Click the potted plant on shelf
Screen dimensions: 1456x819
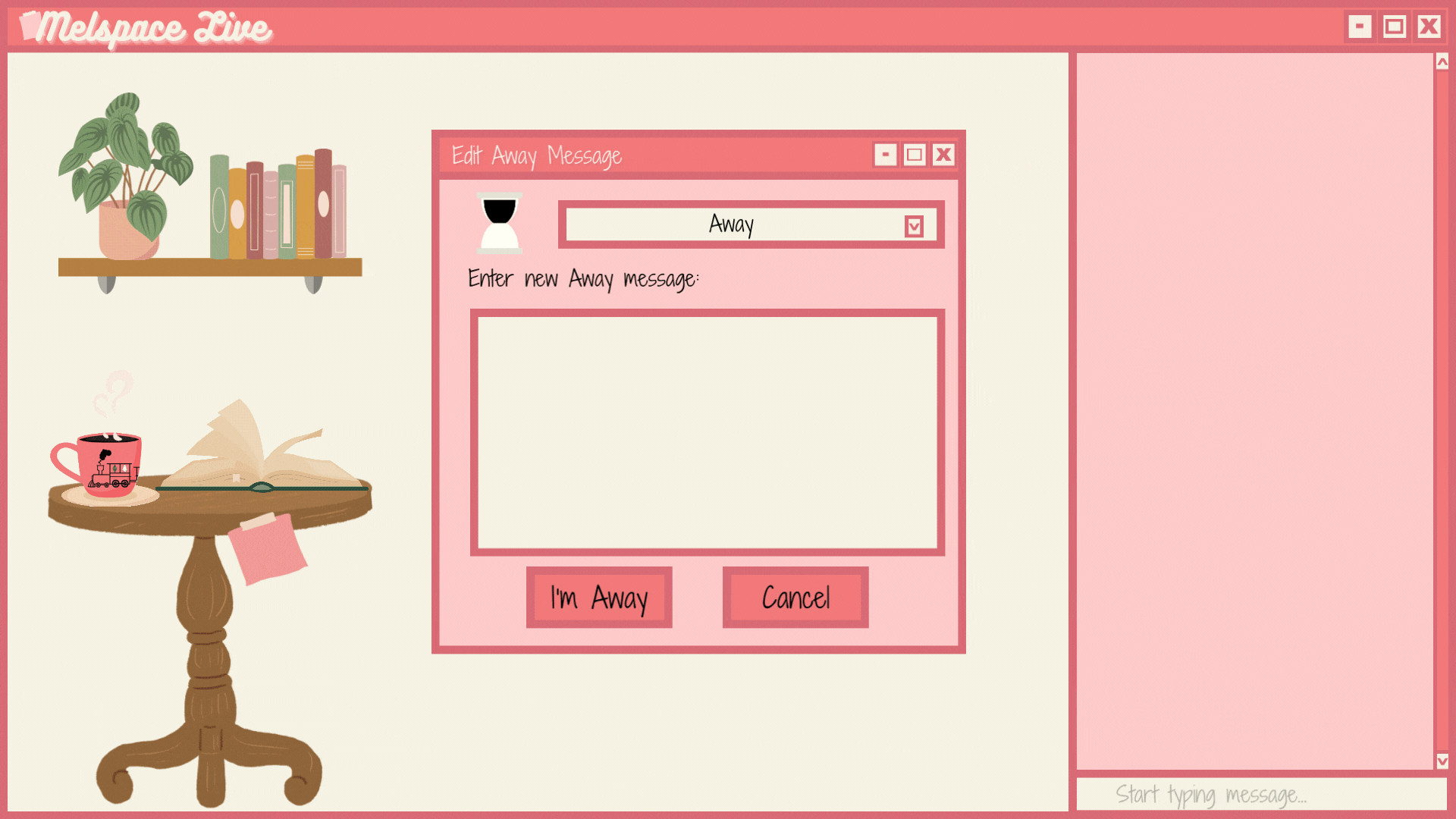click(x=127, y=177)
